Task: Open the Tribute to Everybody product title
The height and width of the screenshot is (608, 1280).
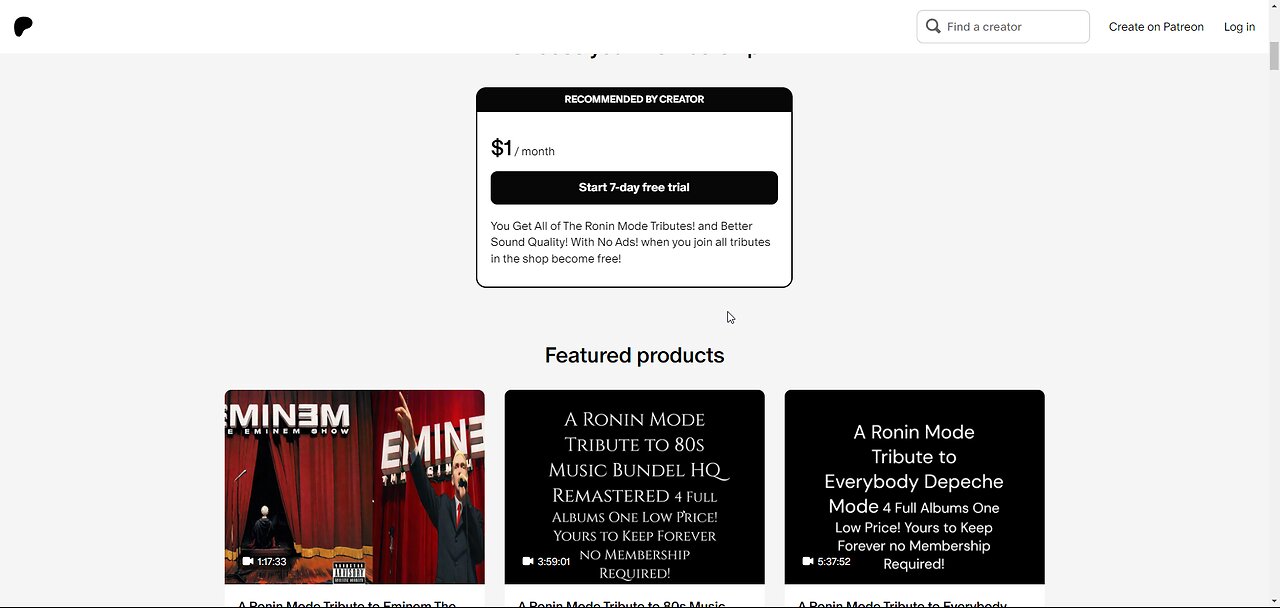Action: click(902, 603)
